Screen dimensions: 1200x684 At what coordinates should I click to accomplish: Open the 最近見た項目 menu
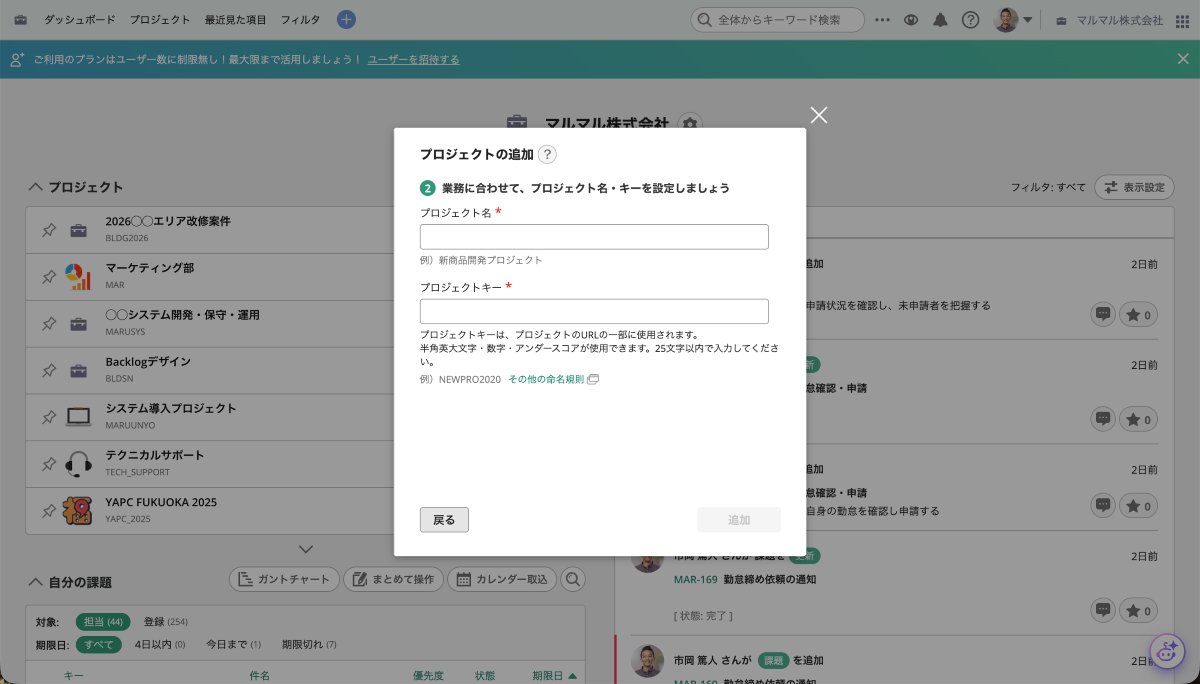click(x=235, y=20)
